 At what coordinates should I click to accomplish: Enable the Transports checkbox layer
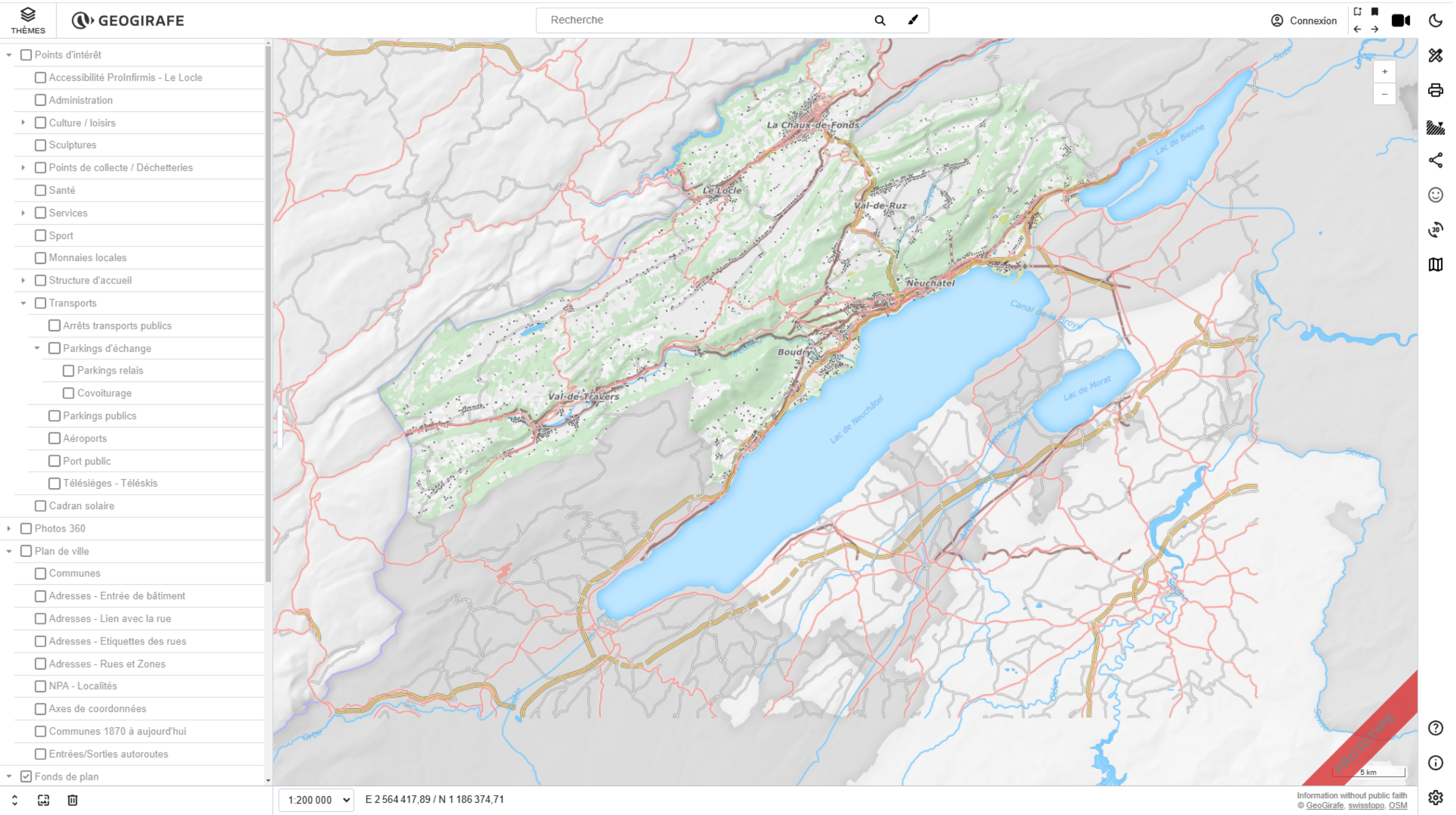pyautogui.click(x=40, y=303)
